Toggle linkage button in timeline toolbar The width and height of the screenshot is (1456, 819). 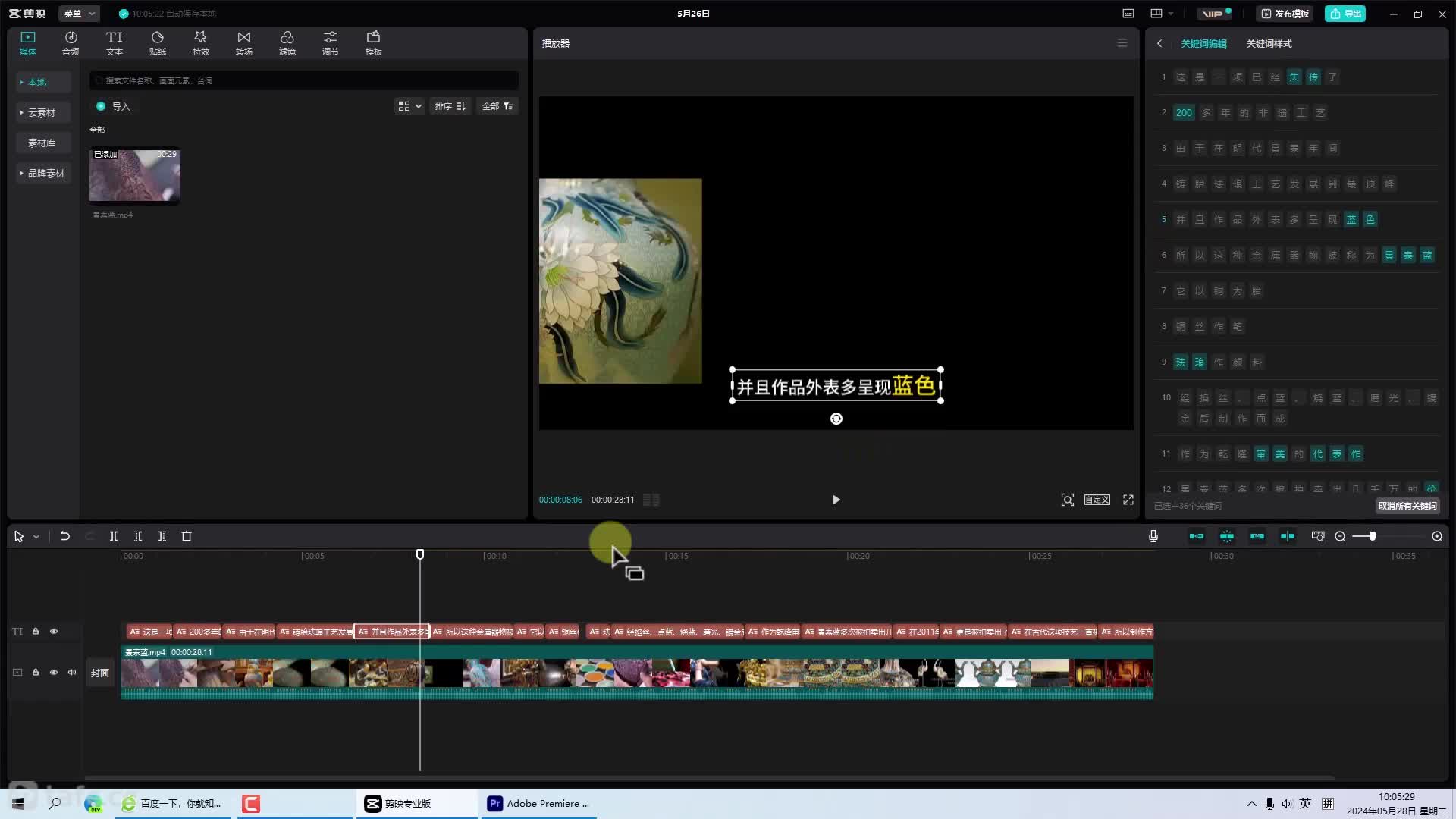[1257, 536]
